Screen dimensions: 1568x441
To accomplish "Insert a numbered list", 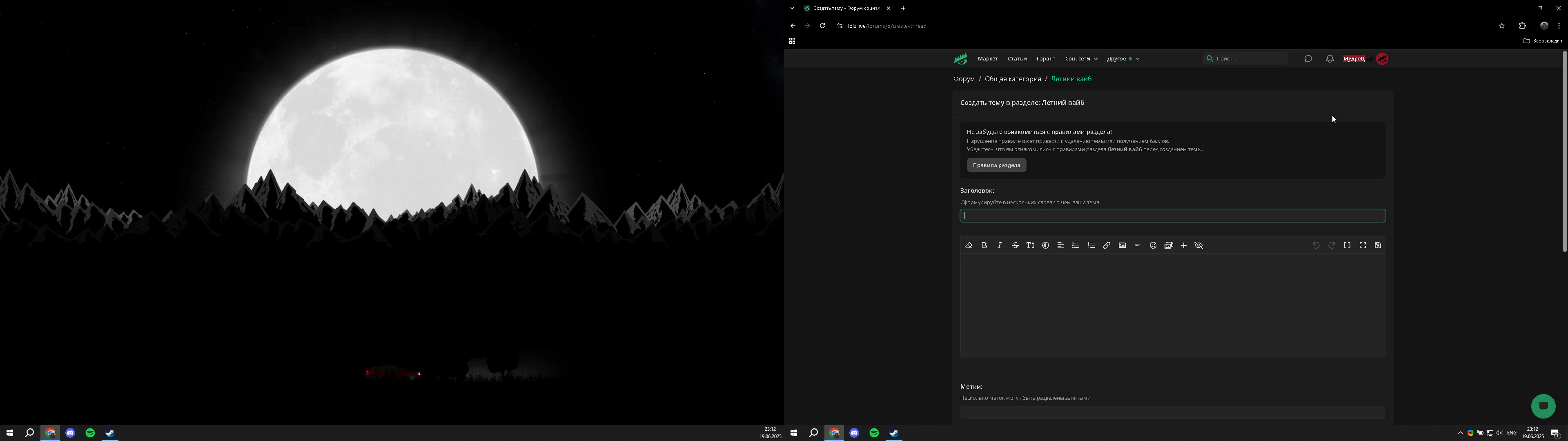I will point(1091,245).
